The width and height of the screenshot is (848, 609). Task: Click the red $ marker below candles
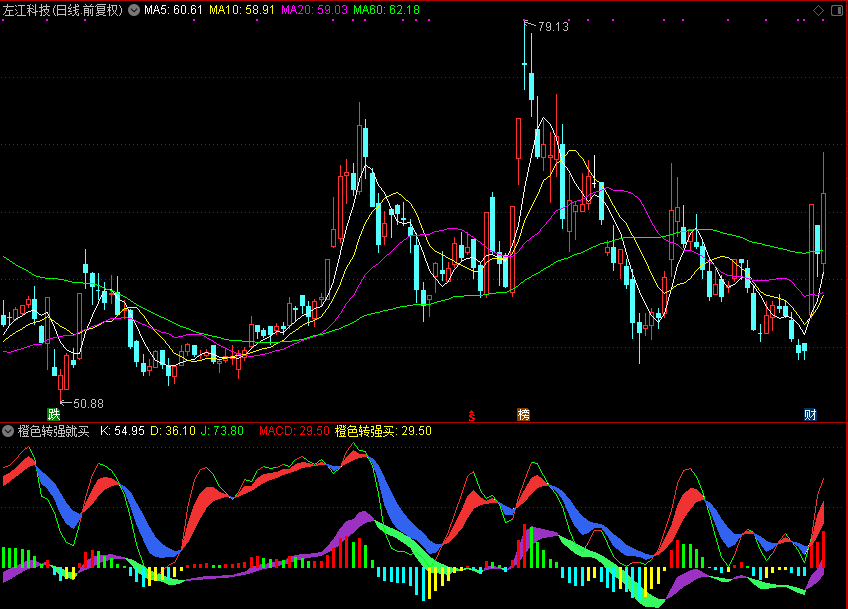coord(472,414)
